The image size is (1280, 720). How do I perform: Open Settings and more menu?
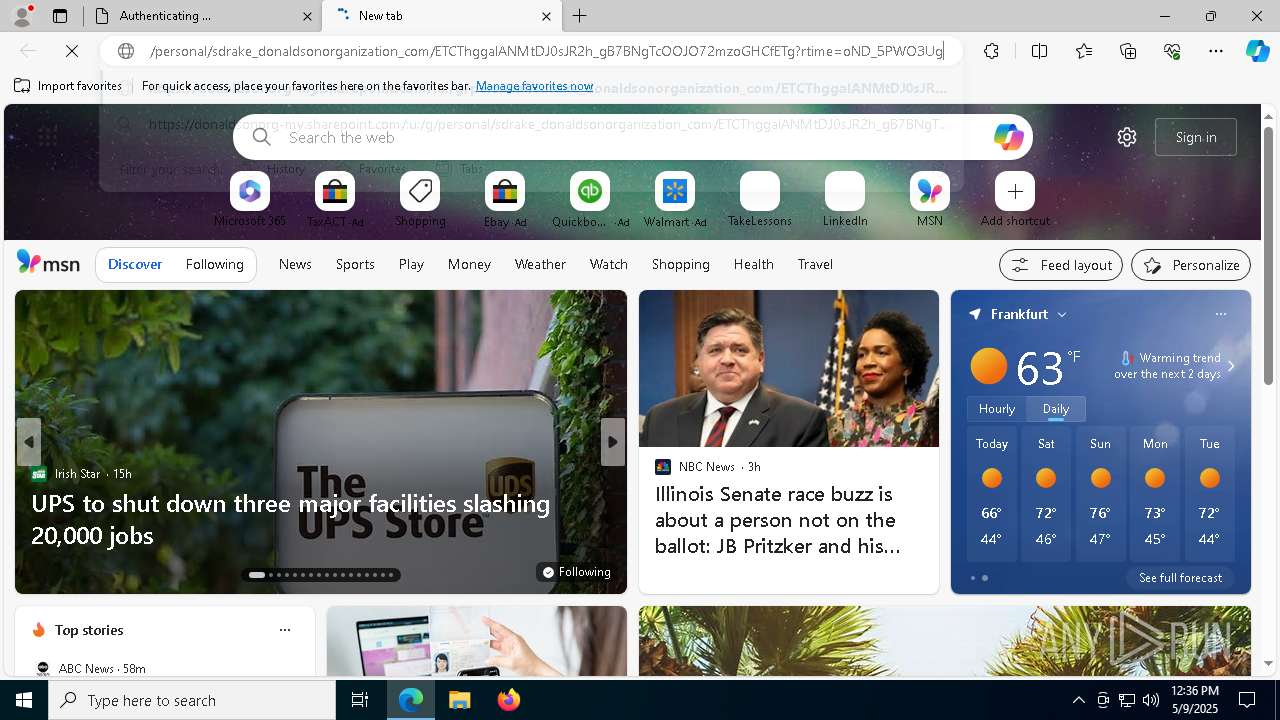point(1216,51)
